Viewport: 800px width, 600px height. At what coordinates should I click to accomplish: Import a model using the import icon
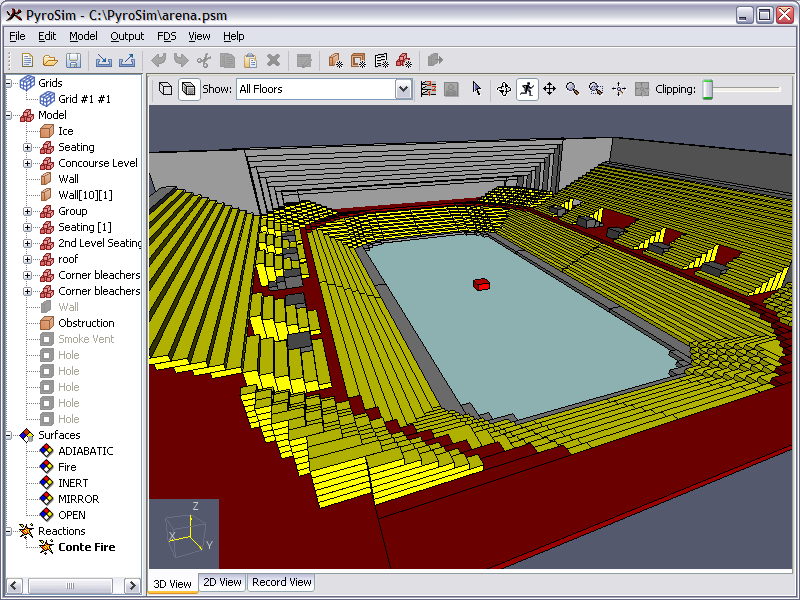point(104,60)
